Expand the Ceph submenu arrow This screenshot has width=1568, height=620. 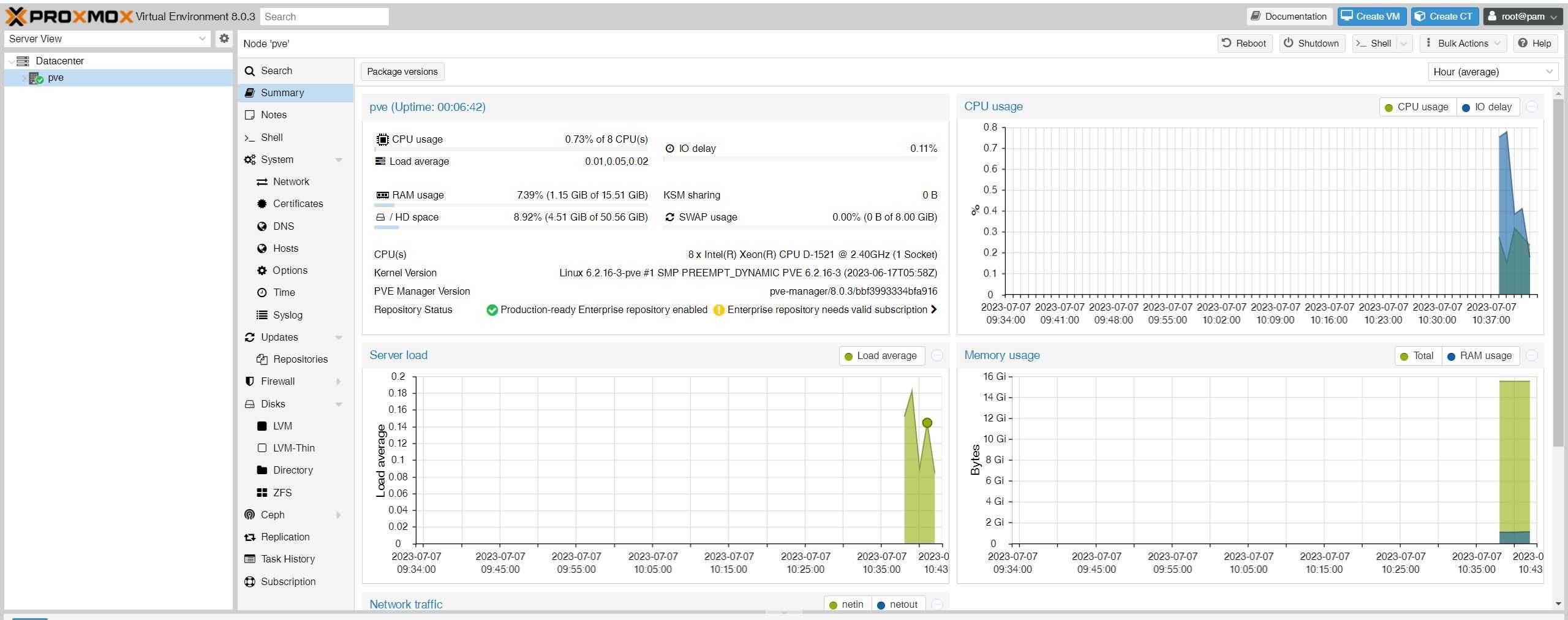coord(339,515)
